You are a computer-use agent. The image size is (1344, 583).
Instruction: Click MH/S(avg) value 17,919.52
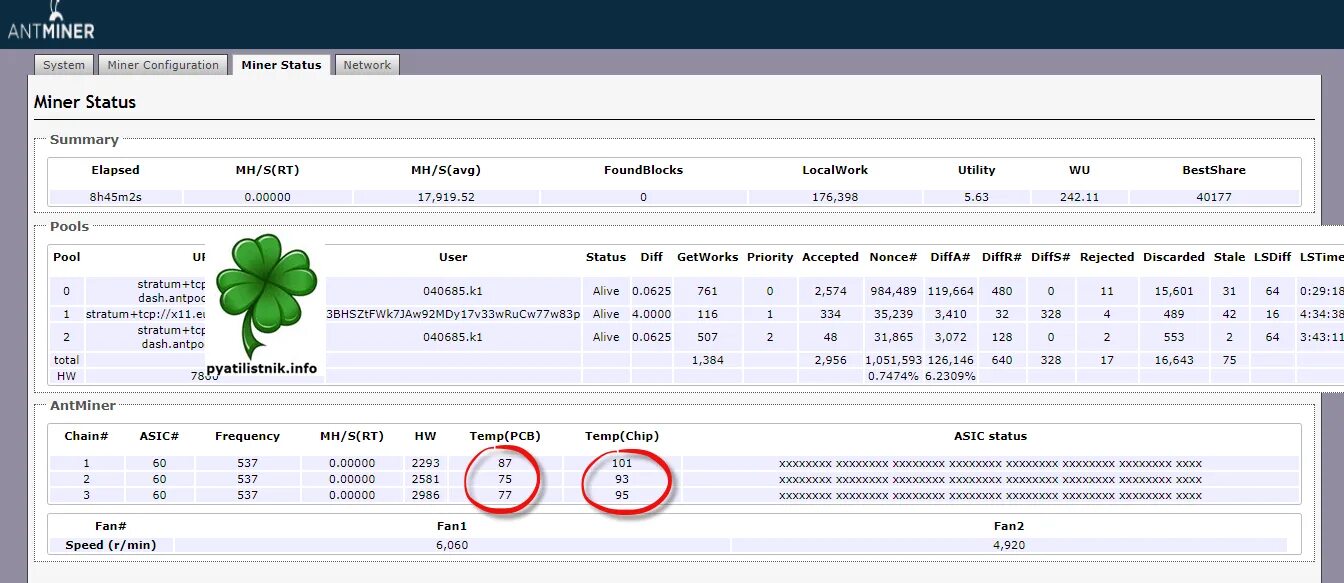[446, 197]
